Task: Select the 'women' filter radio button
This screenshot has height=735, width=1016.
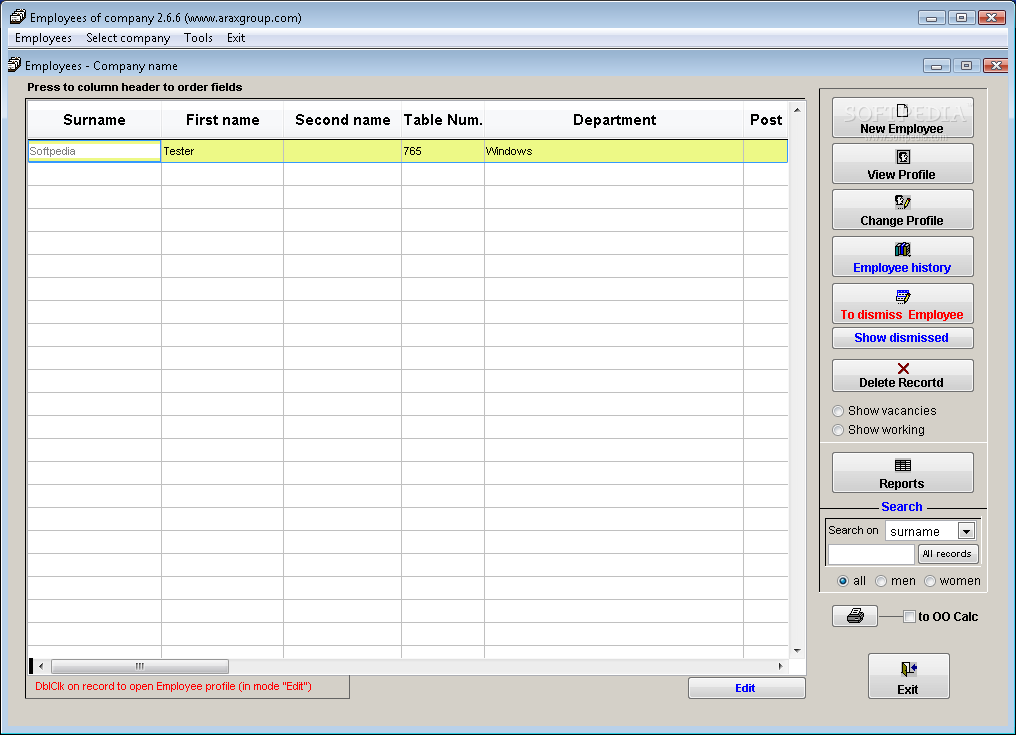Action: pos(930,581)
